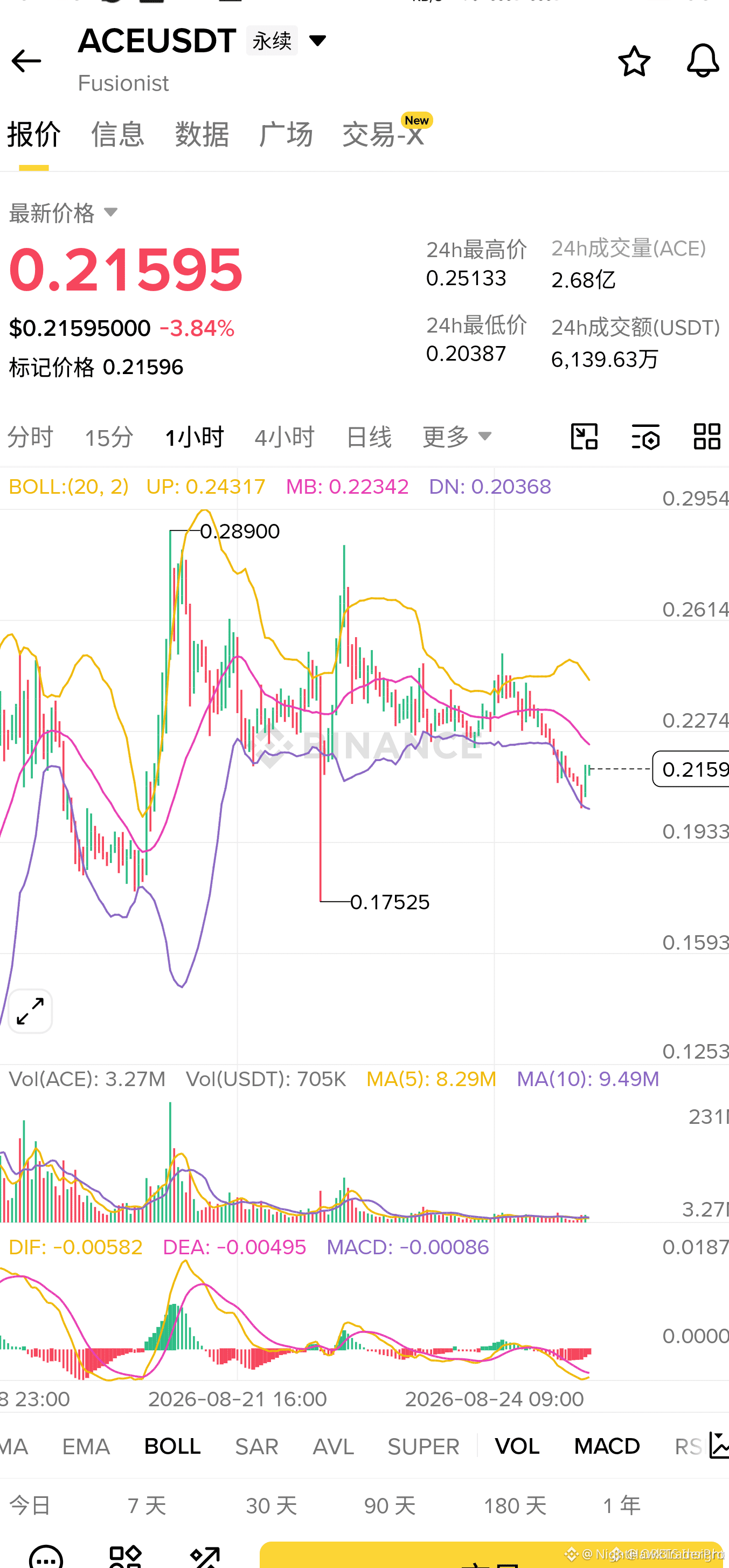
Task: Open the 报价 tab
Action: click(34, 134)
